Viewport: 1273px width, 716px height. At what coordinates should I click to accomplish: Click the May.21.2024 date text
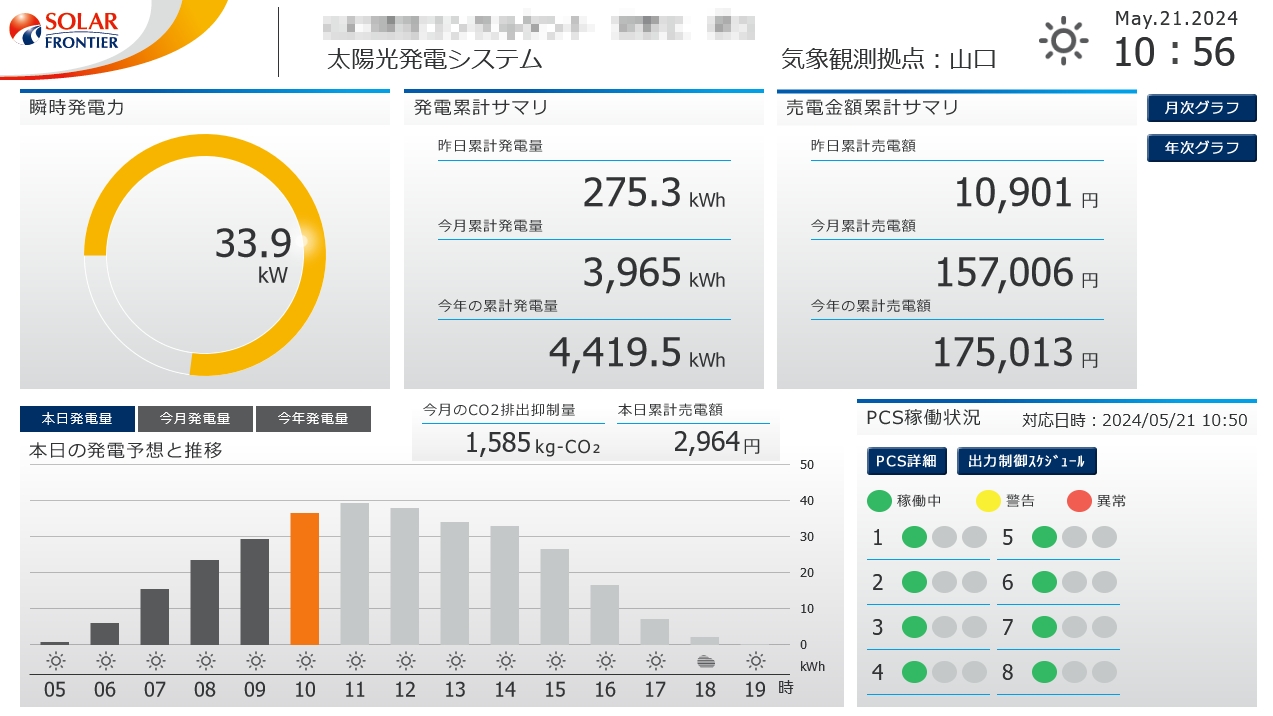pyautogui.click(x=1176, y=18)
